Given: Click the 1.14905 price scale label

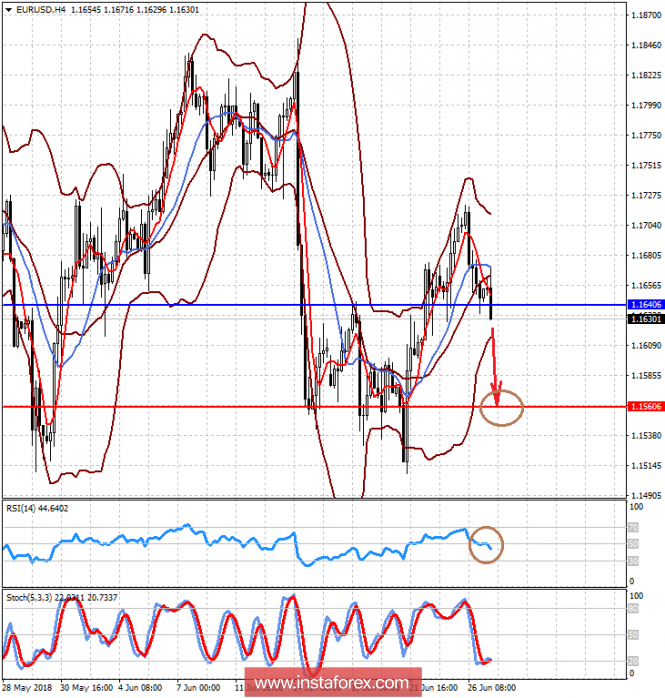Looking at the screenshot, I should coord(644,495).
